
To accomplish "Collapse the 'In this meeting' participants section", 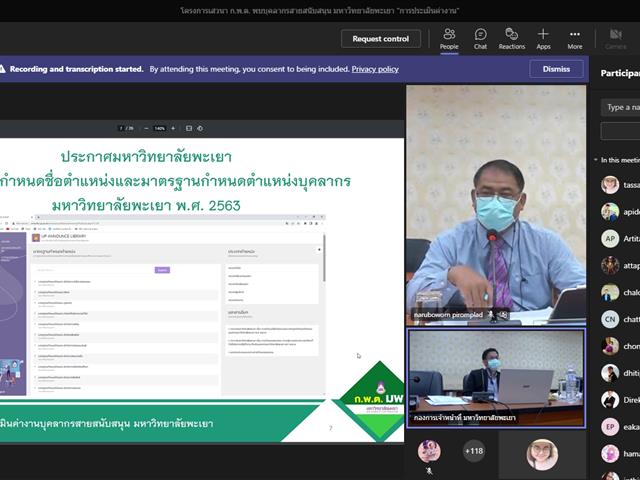I will point(596,160).
